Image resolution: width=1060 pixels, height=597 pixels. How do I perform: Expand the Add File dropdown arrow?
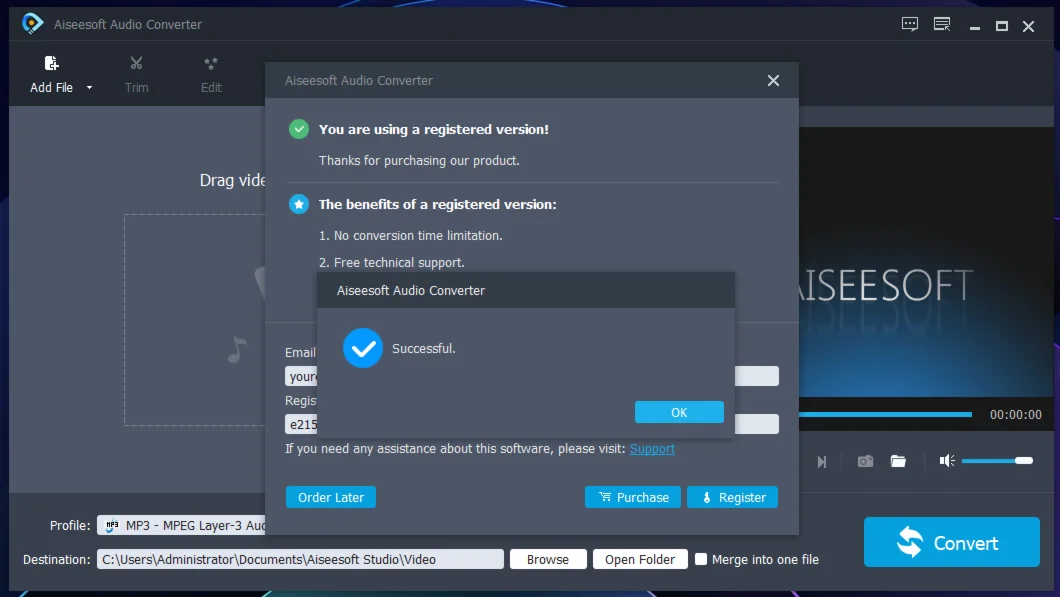(89, 88)
